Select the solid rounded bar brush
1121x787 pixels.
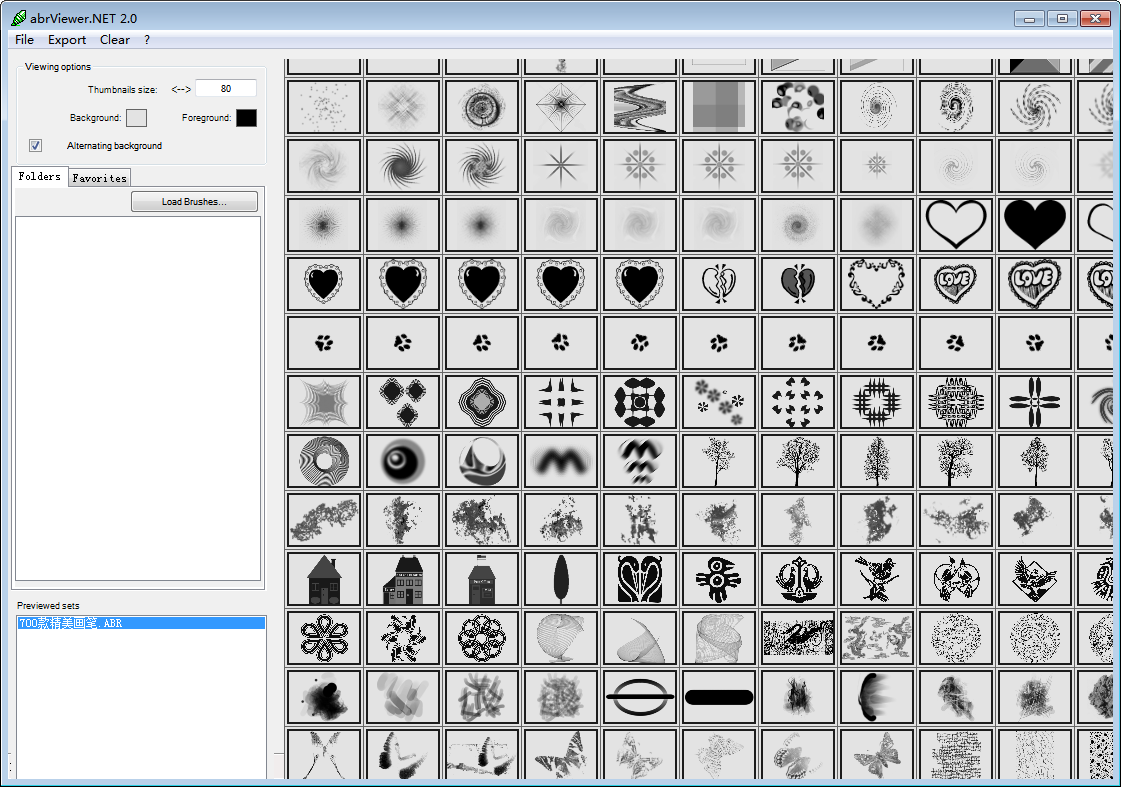pyautogui.click(x=719, y=696)
